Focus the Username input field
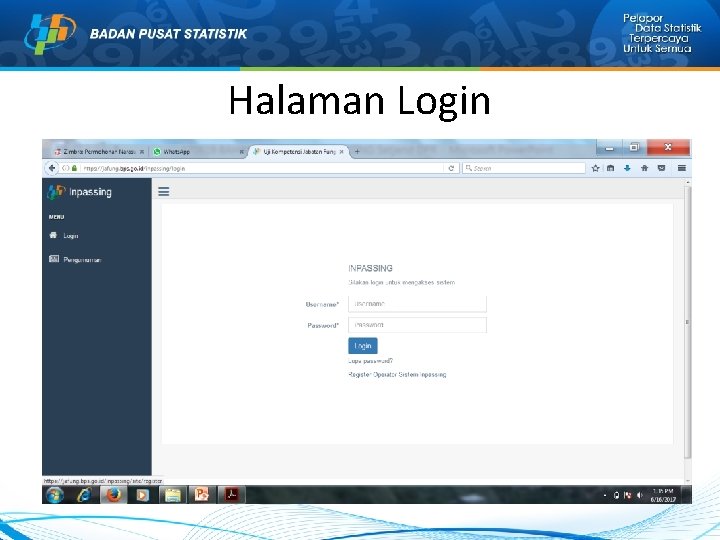Viewport: 720px width, 540px height. pyautogui.click(x=417, y=304)
